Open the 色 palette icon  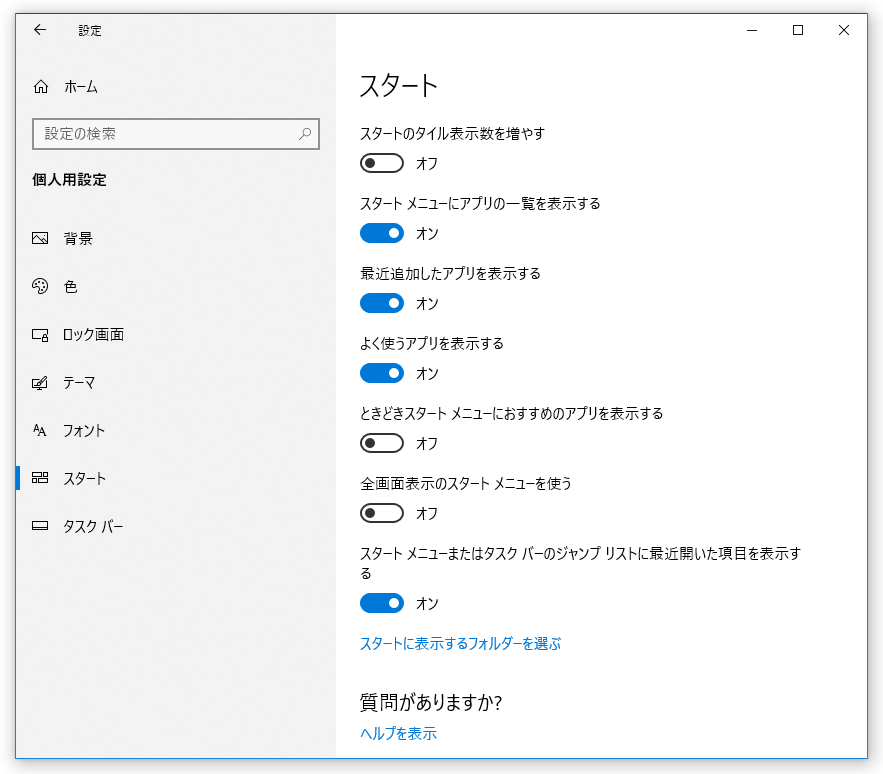coord(40,286)
